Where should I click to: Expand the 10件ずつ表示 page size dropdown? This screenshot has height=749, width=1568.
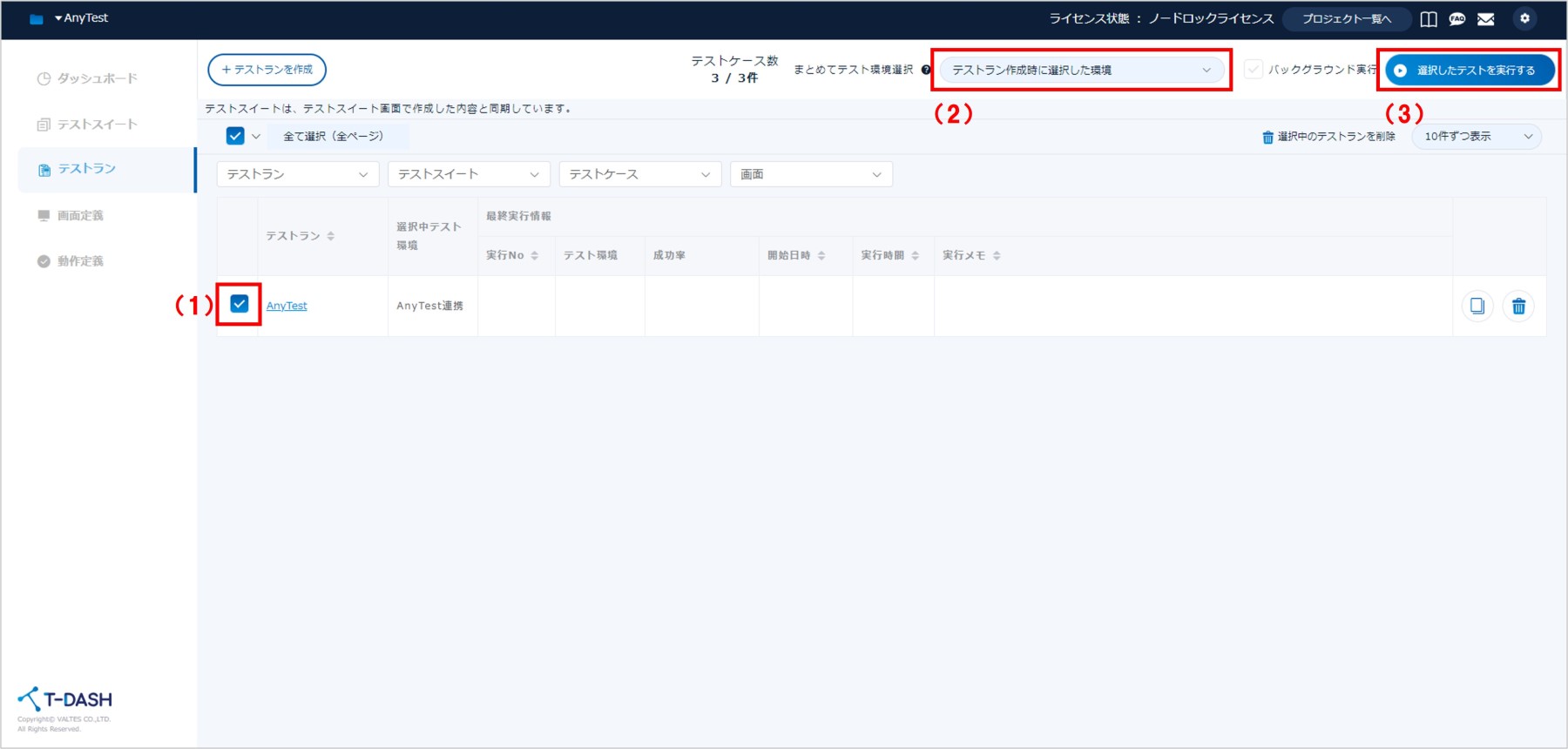tap(1477, 137)
